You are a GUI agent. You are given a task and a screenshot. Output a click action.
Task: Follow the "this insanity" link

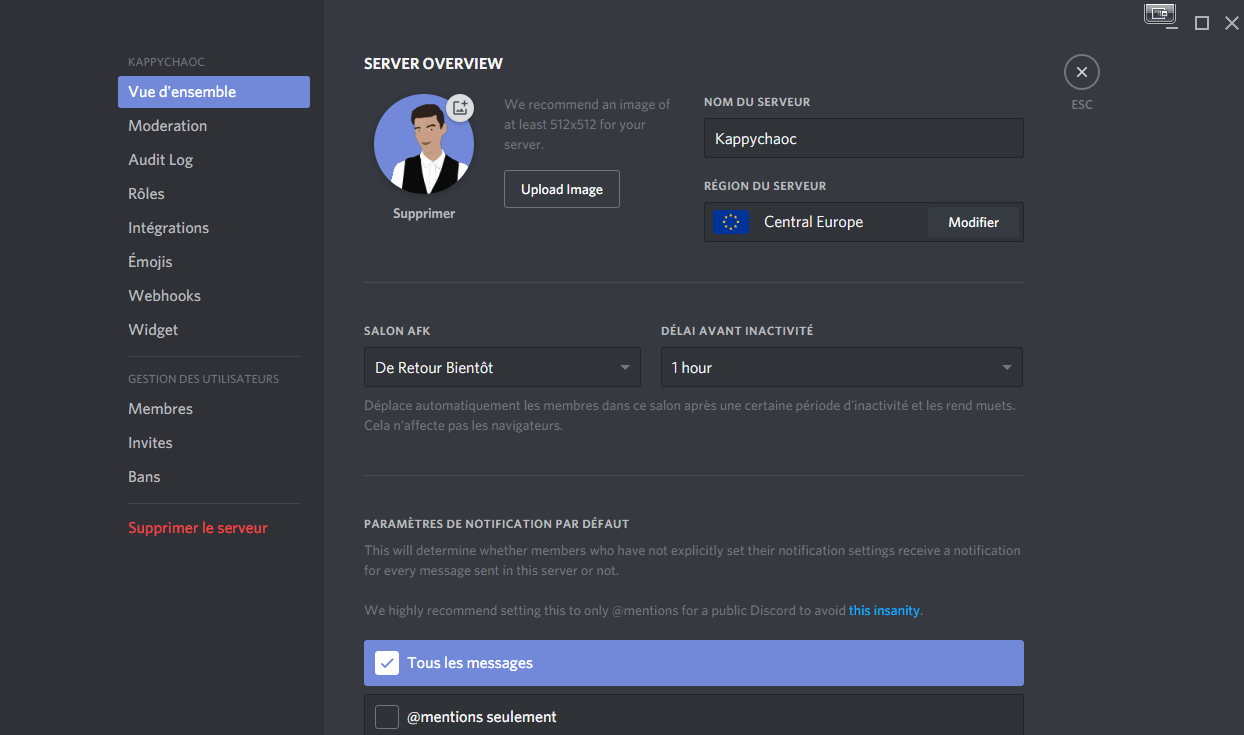coord(884,610)
